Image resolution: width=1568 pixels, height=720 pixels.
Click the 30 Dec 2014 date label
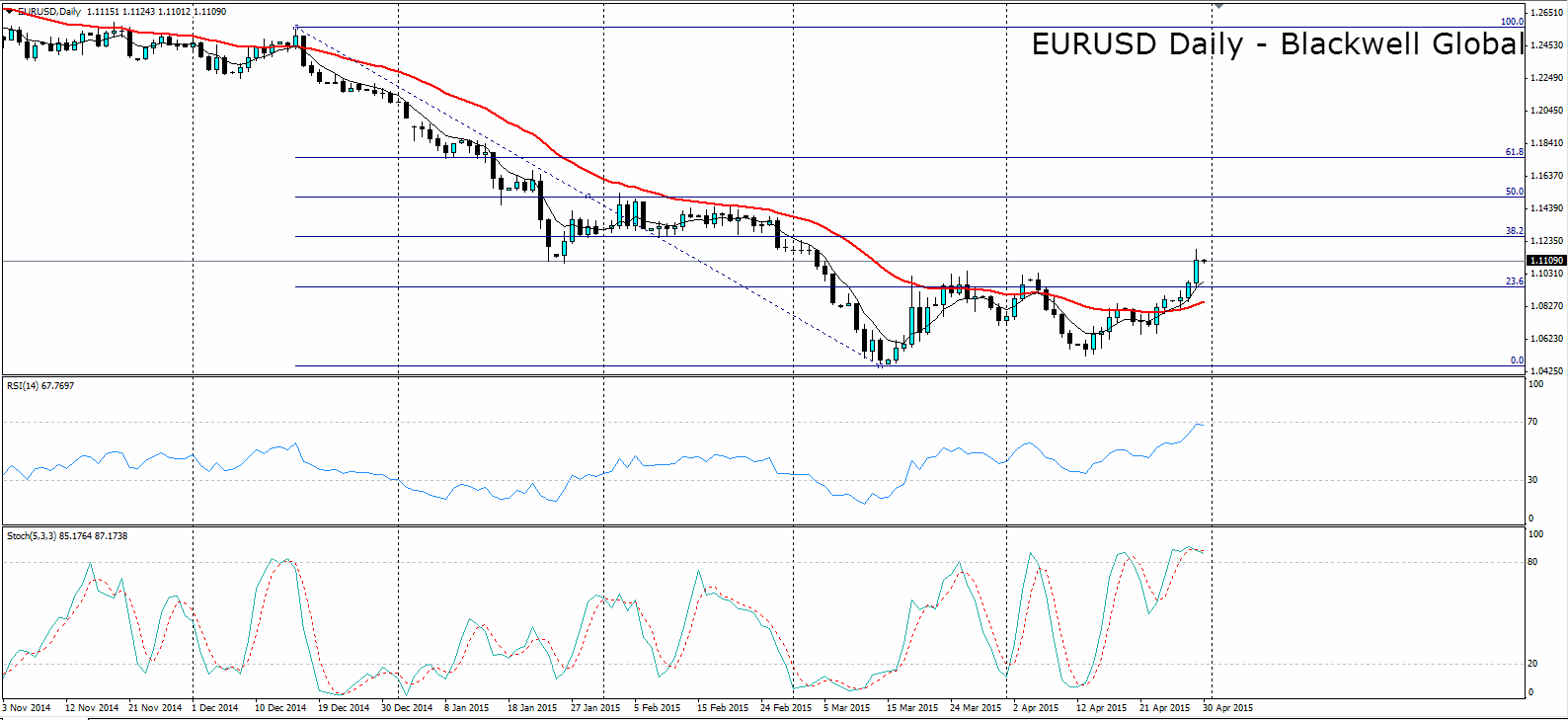point(407,708)
